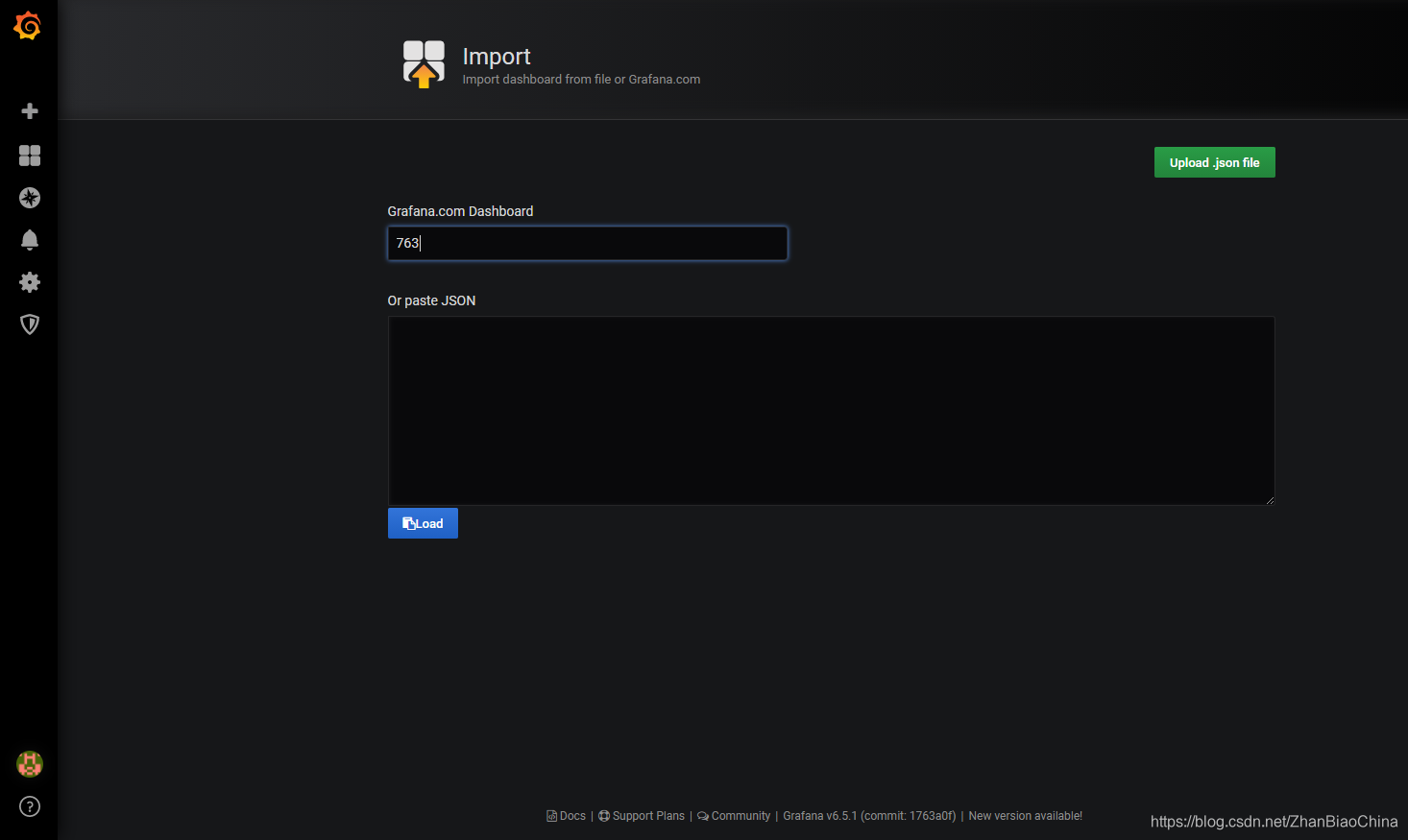This screenshot has width=1408, height=840.
Task: Open the Server Admin shield icon
Action: 30,324
